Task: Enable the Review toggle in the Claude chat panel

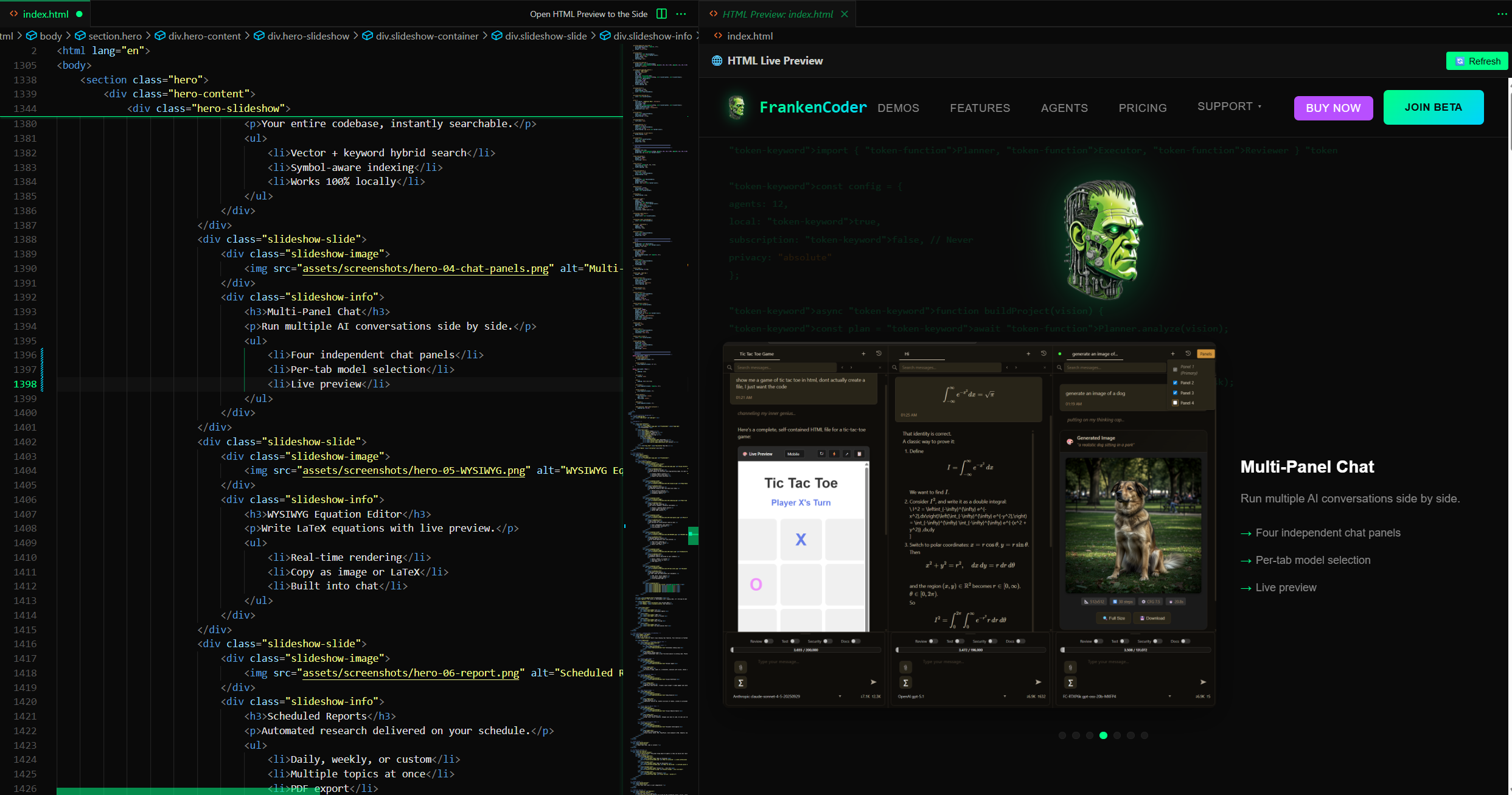Action: pos(769,642)
